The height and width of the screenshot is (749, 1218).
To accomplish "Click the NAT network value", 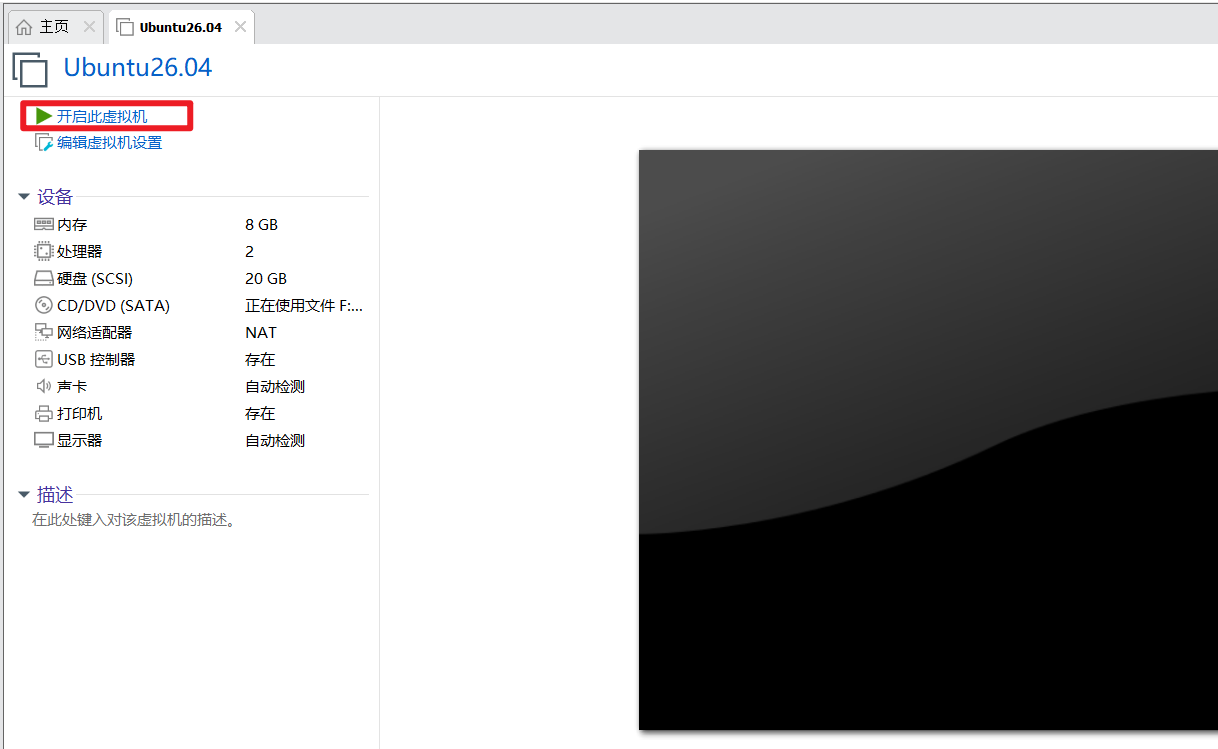I will pyautogui.click(x=261, y=332).
